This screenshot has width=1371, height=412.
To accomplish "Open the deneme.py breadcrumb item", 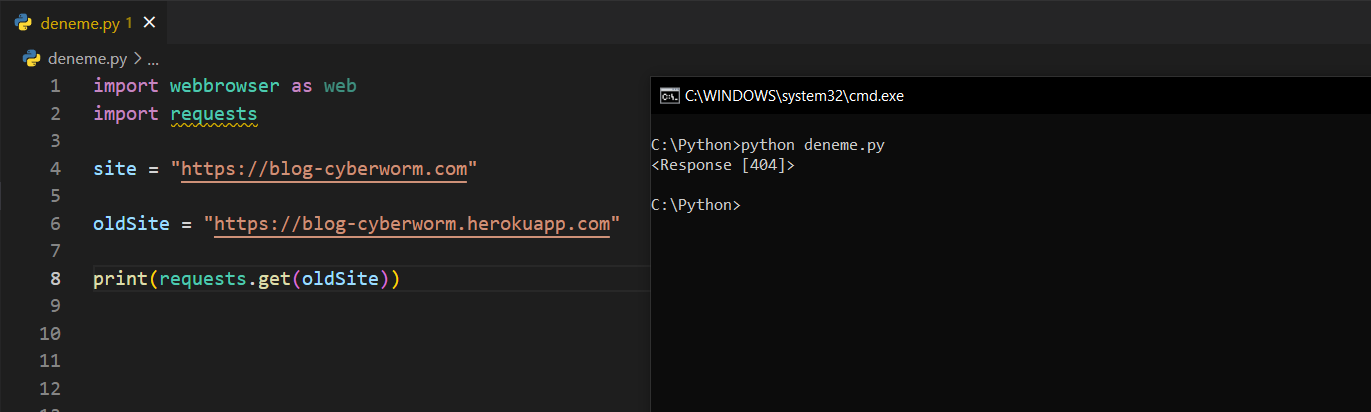I will pos(88,58).
